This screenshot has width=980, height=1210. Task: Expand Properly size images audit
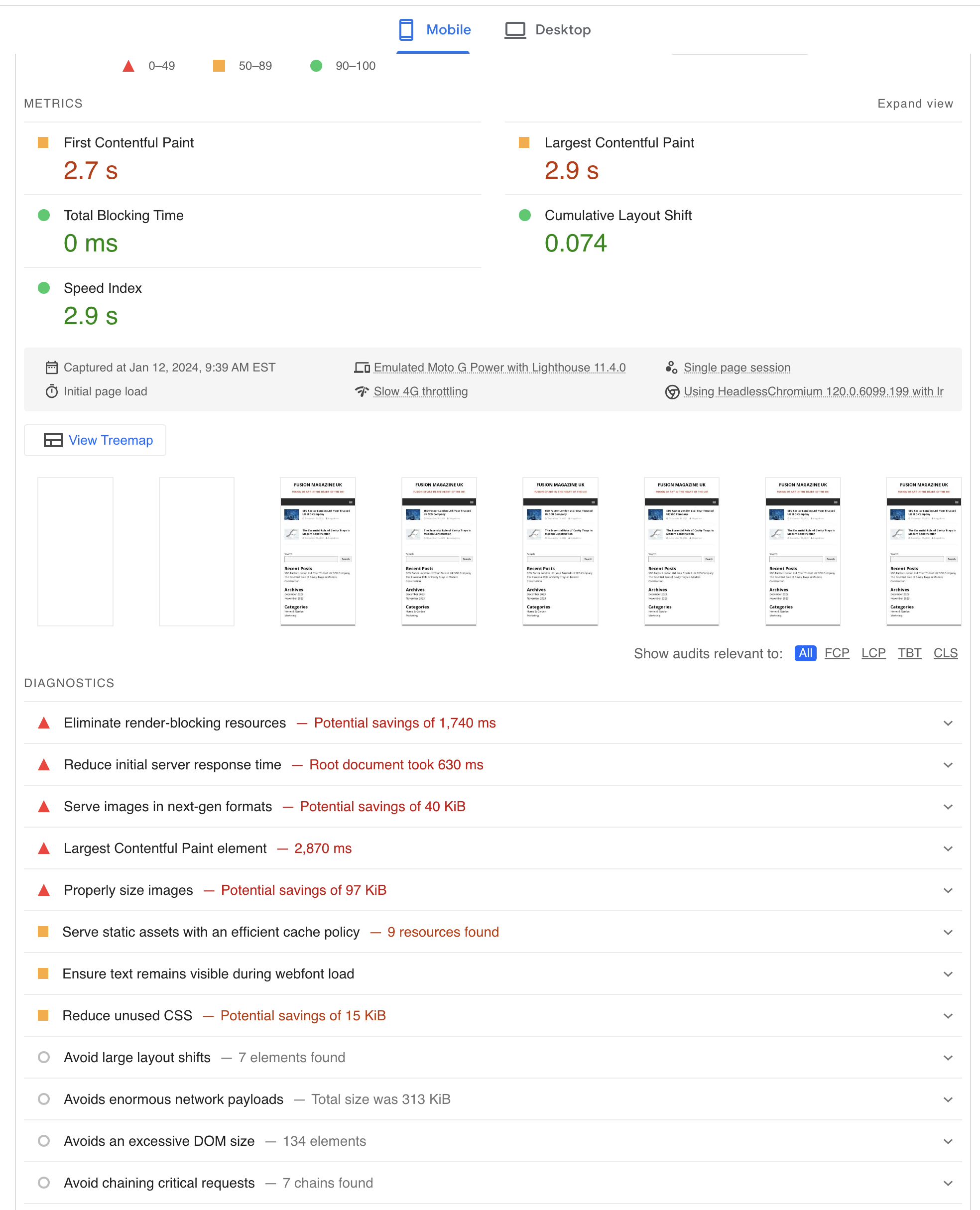point(492,890)
